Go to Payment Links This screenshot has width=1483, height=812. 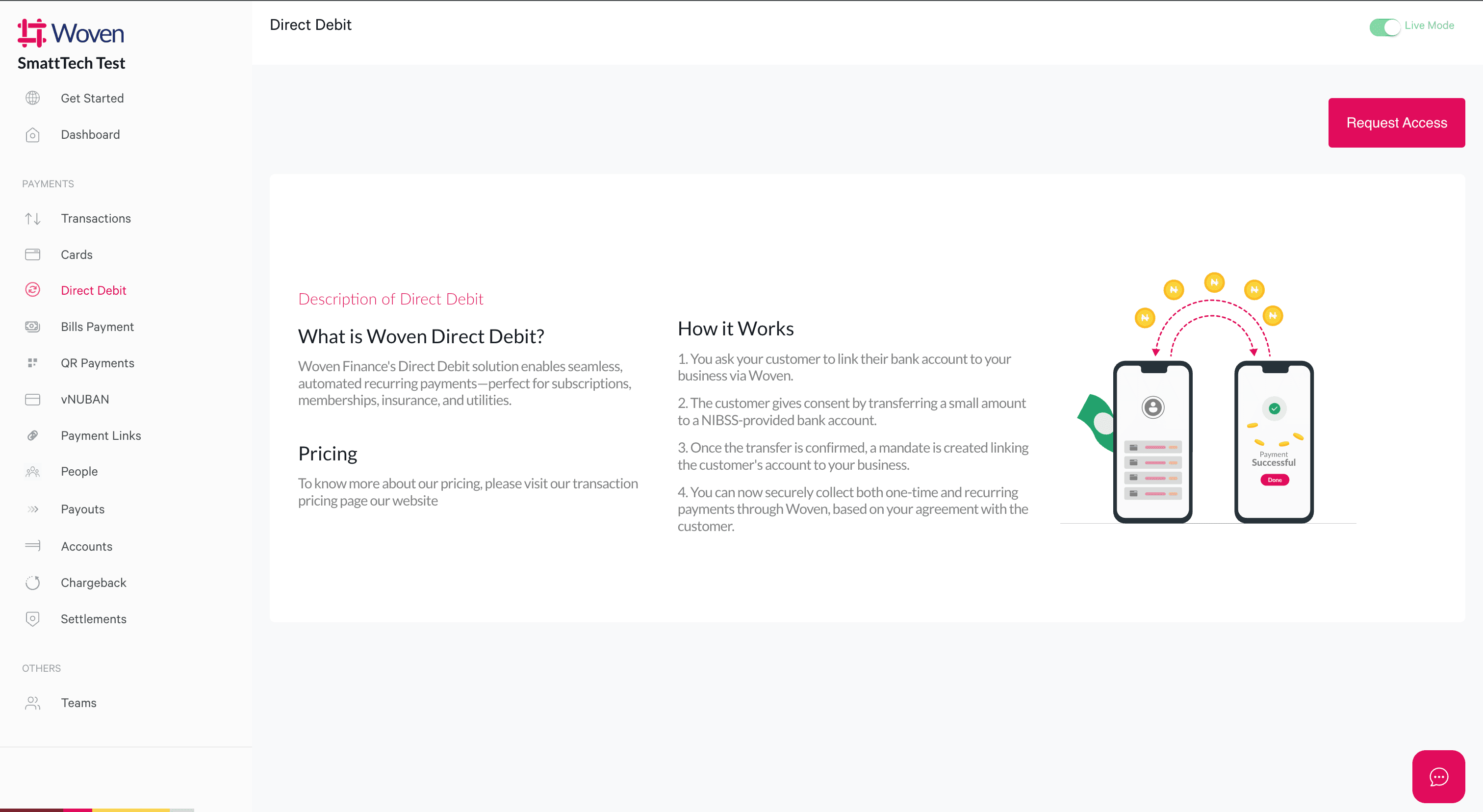pyautogui.click(x=101, y=435)
